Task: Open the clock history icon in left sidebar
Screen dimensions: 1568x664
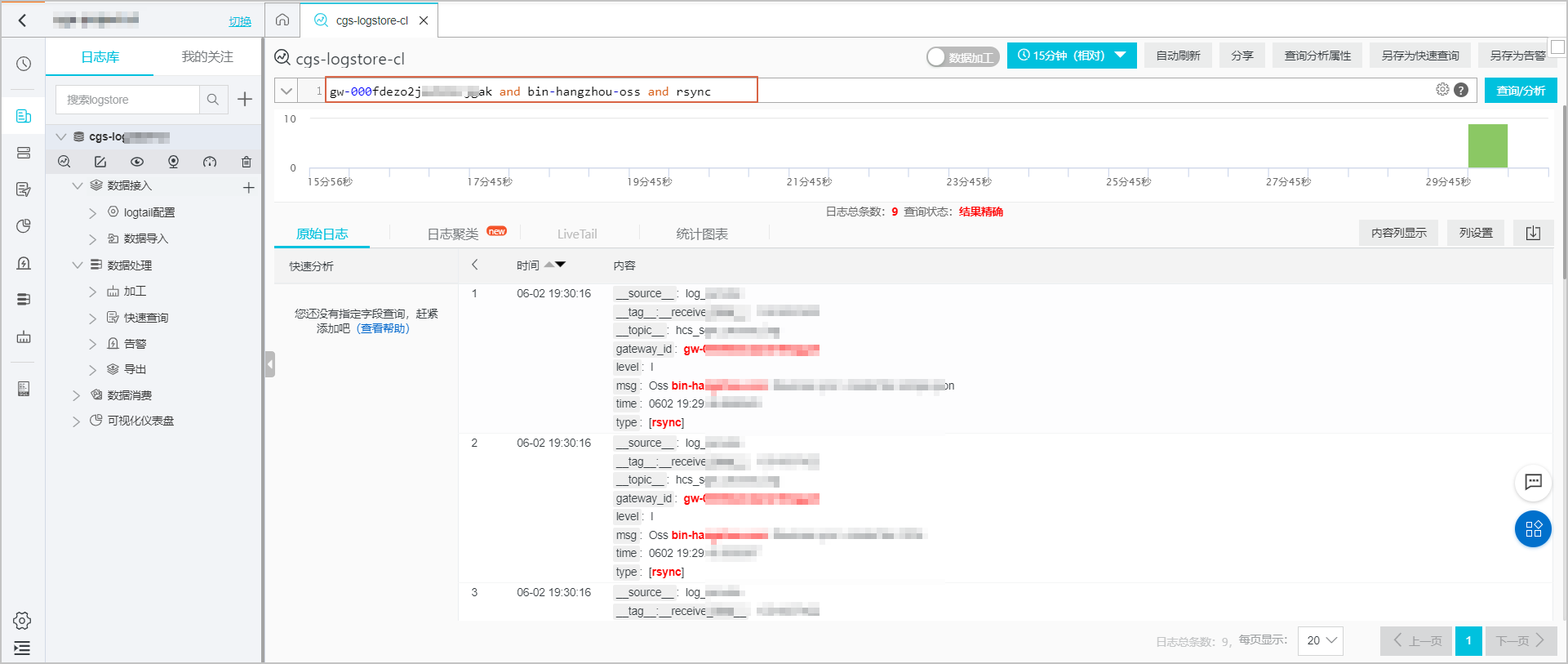Action: tap(24, 64)
